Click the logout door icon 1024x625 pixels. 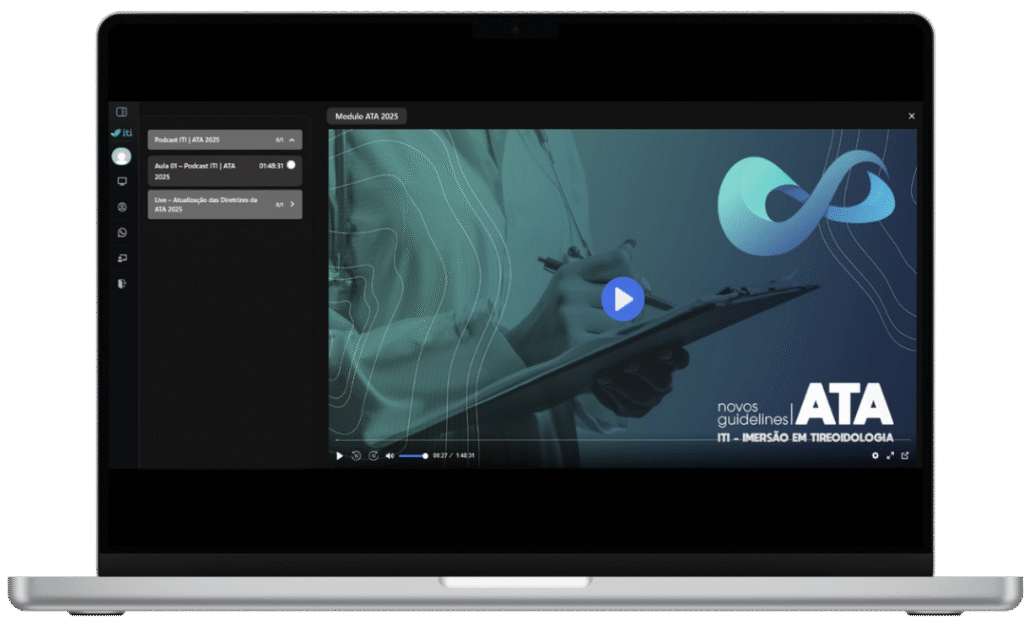tap(121, 284)
